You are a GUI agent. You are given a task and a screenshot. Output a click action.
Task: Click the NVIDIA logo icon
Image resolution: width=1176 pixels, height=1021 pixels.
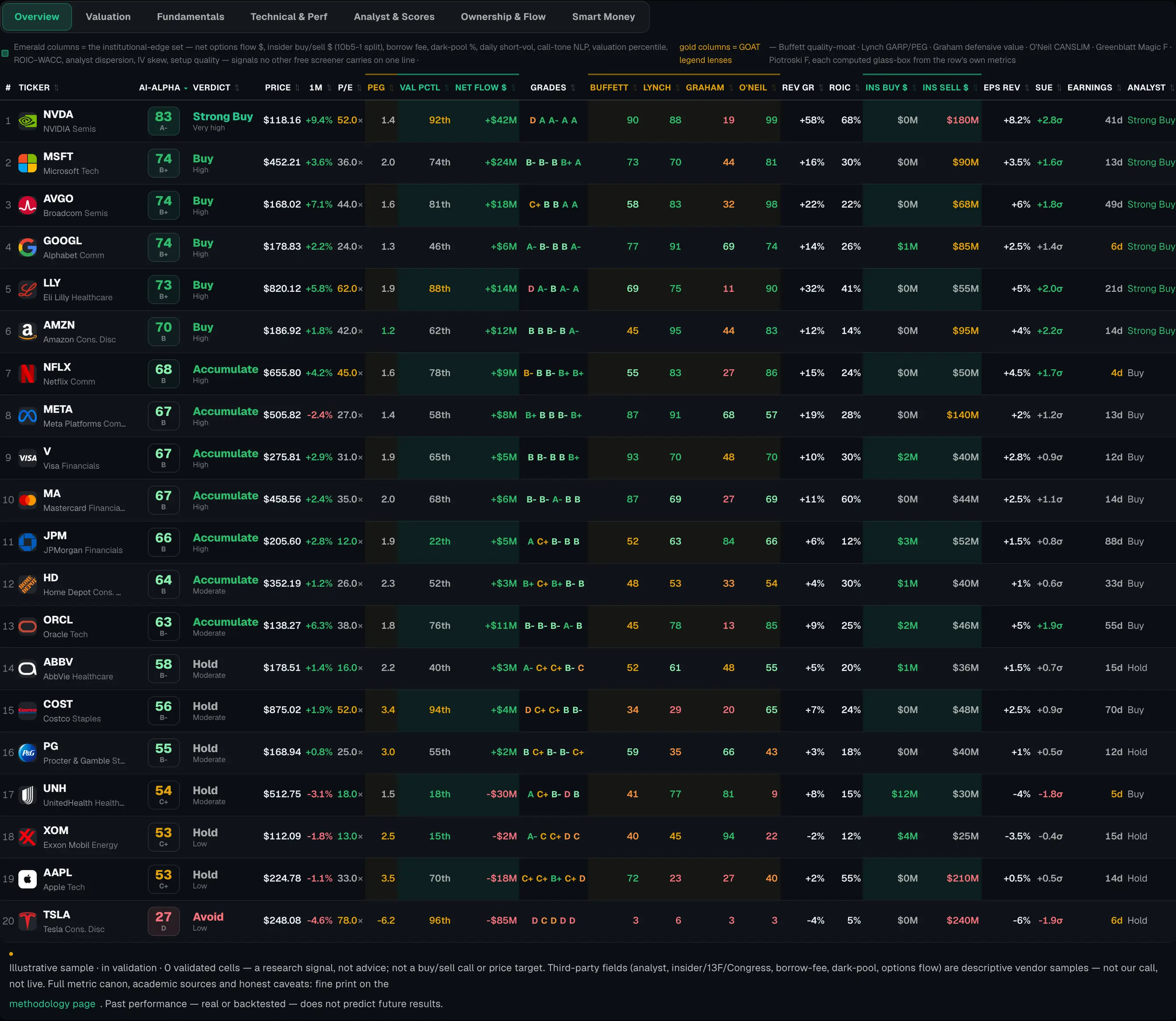pos(27,121)
